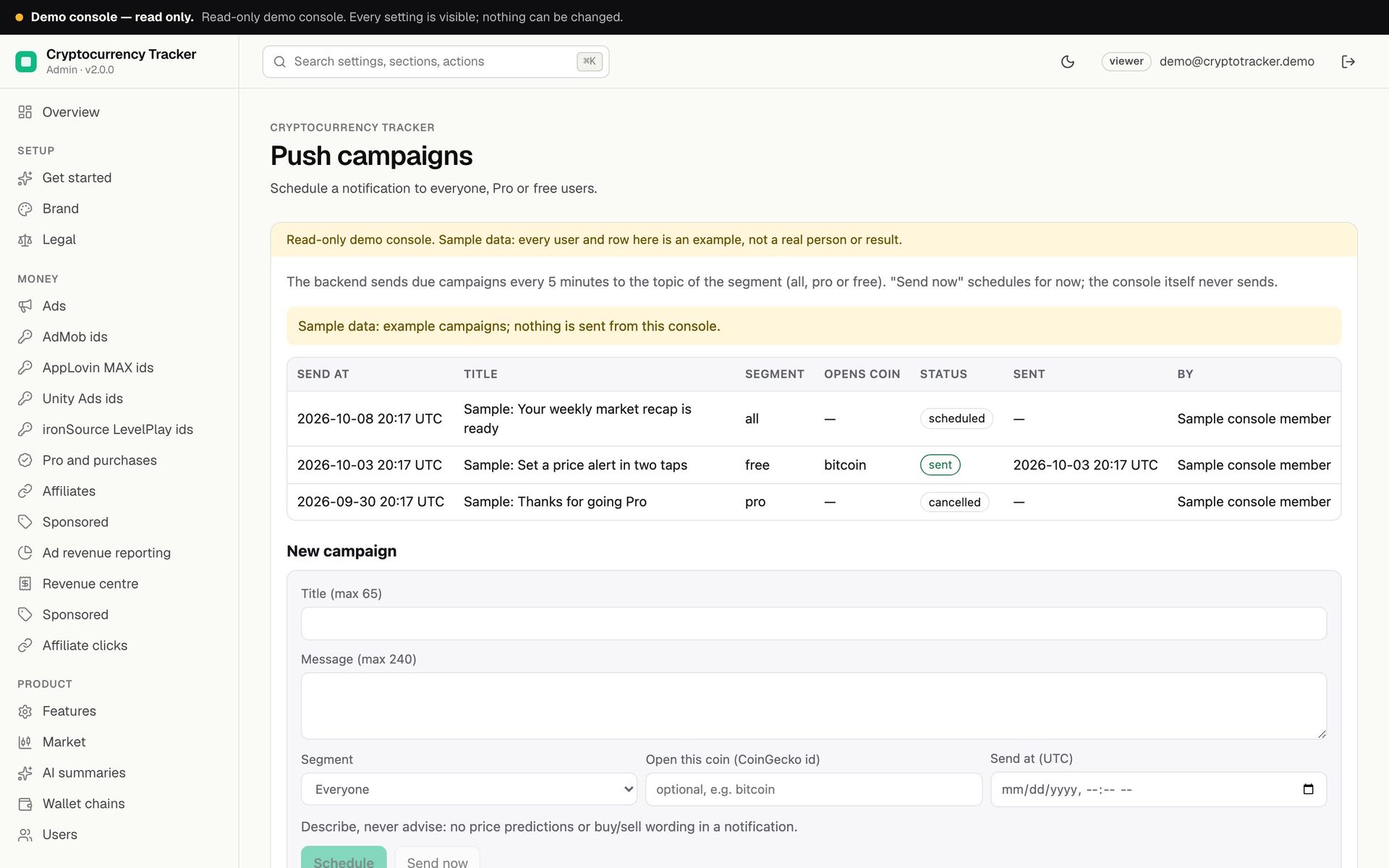Open Get started in sidebar
The height and width of the screenshot is (868, 1389).
77,178
